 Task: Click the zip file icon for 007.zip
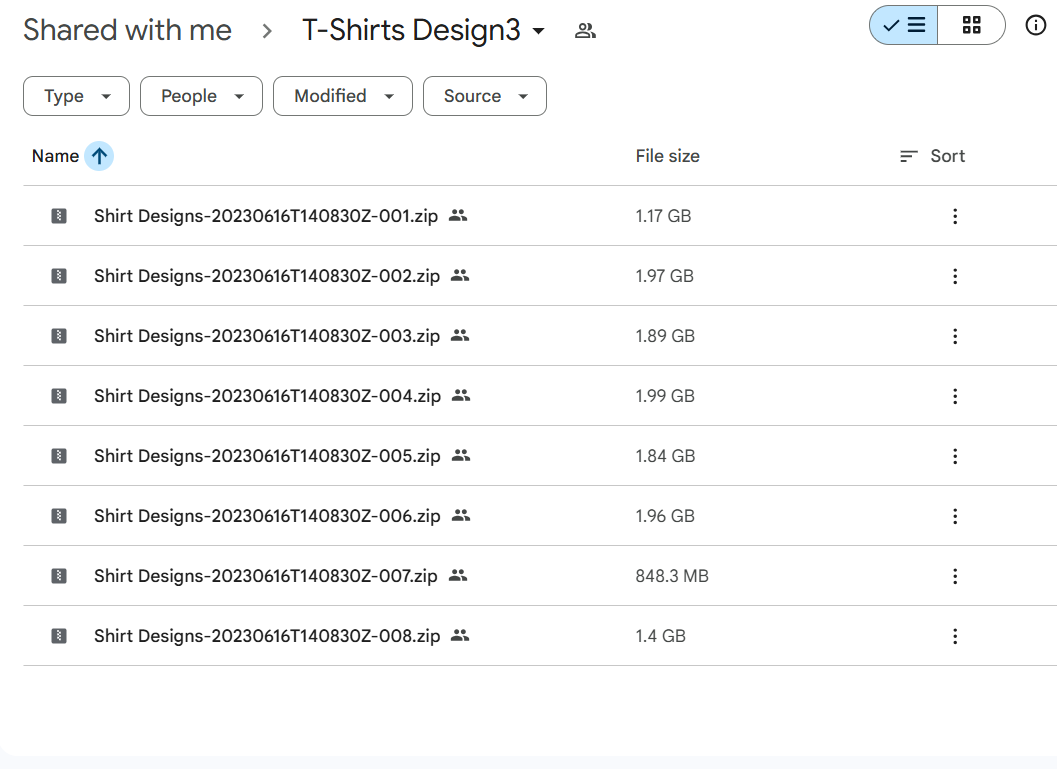coord(59,576)
